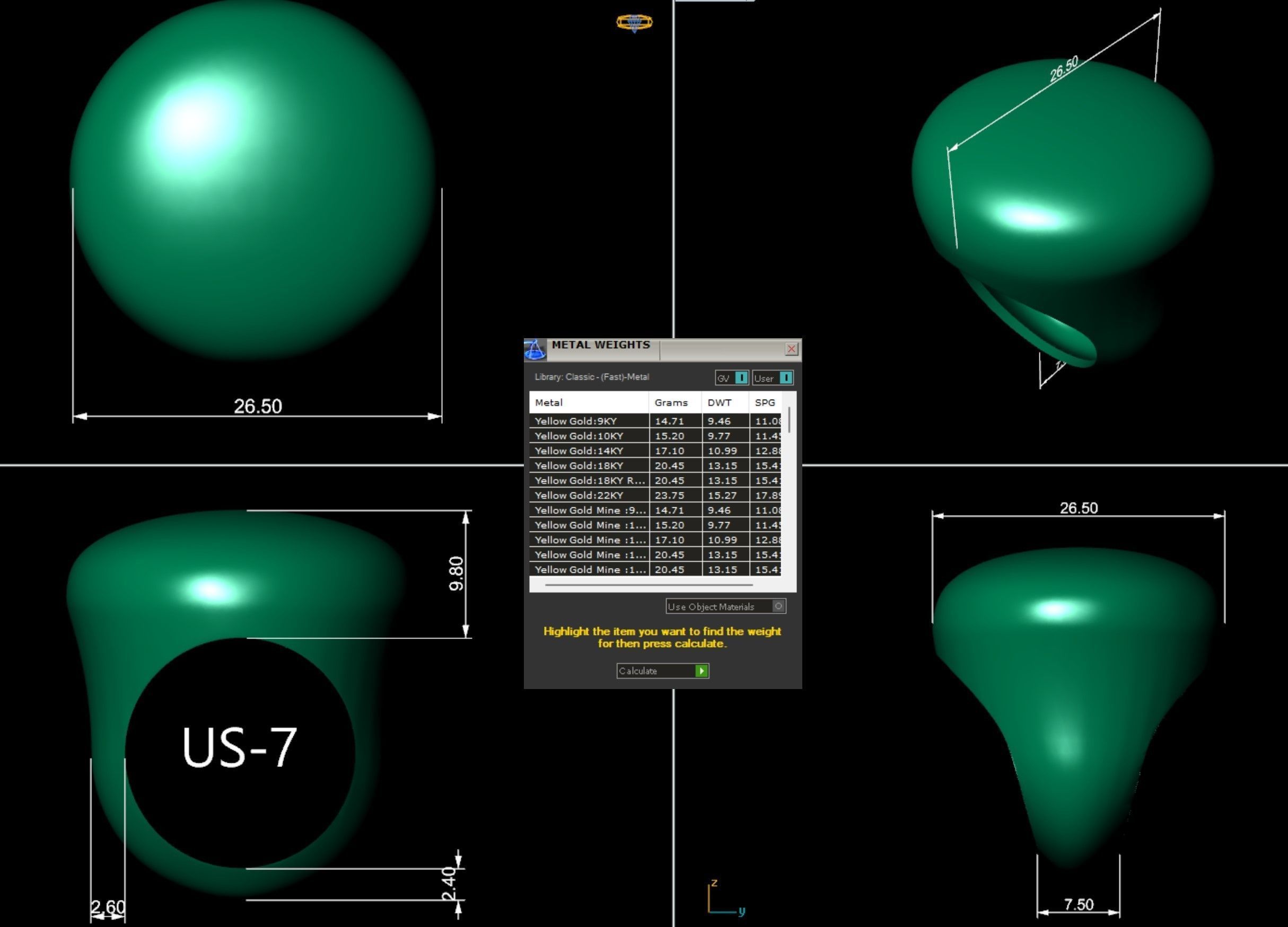This screenshot has height=927, width=1288.
Task: Click the gold ring icon above viewports
Action: pyautogui.click(x=634, y=23)
